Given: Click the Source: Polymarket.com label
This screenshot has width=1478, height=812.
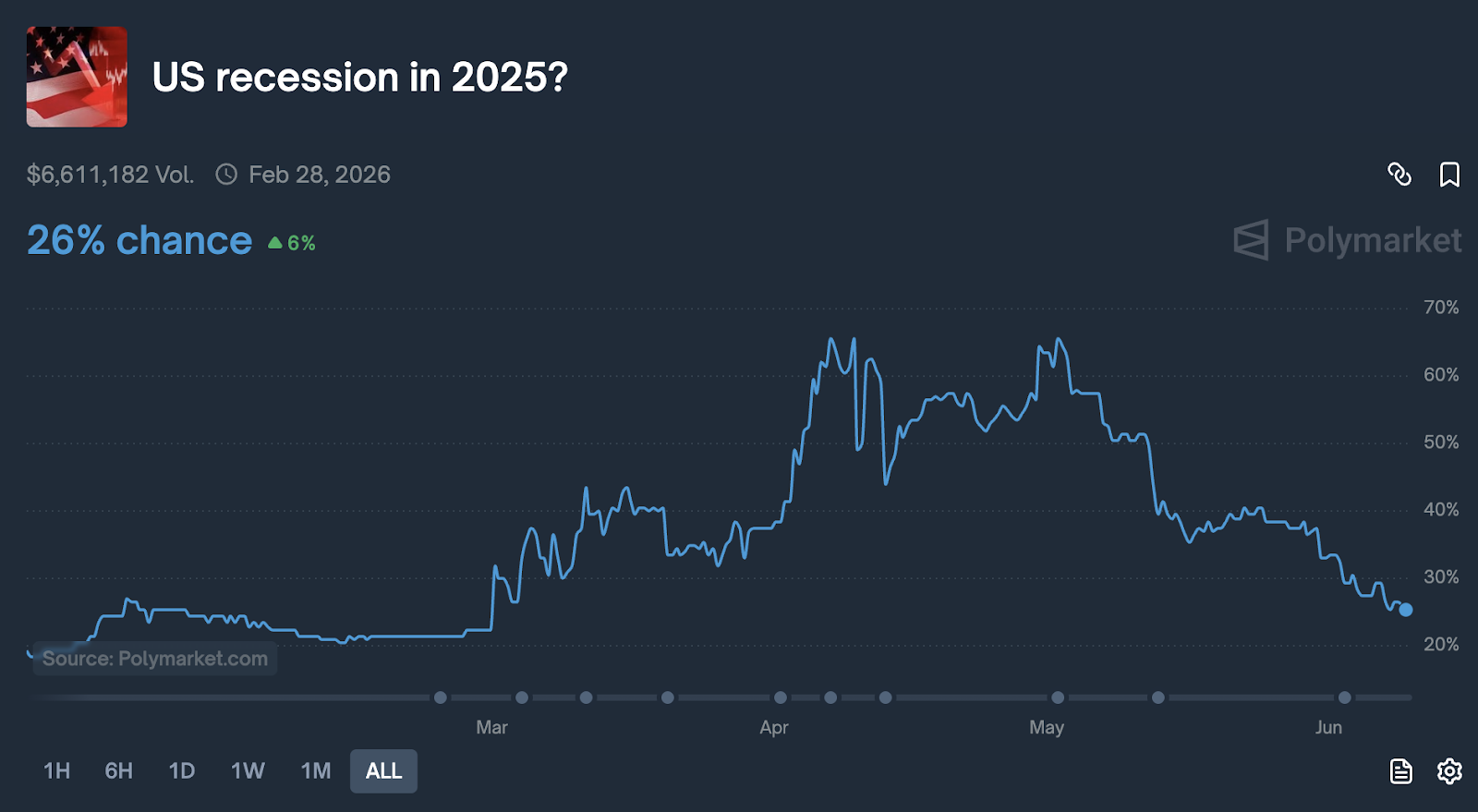Looking at the screenshot, I should pos(155,659).
